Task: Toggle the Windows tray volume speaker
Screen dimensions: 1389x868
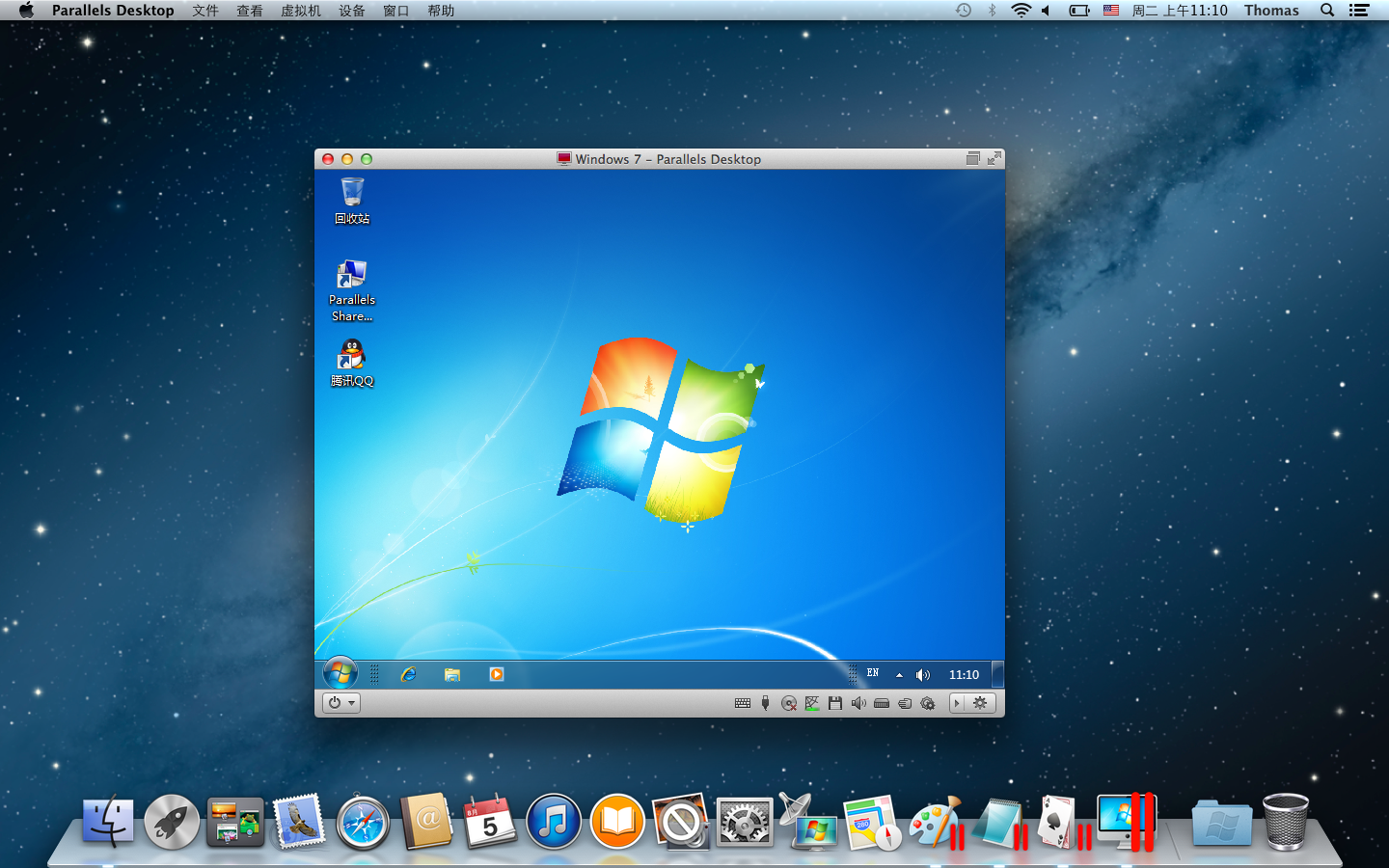Action: pos(923,675)
